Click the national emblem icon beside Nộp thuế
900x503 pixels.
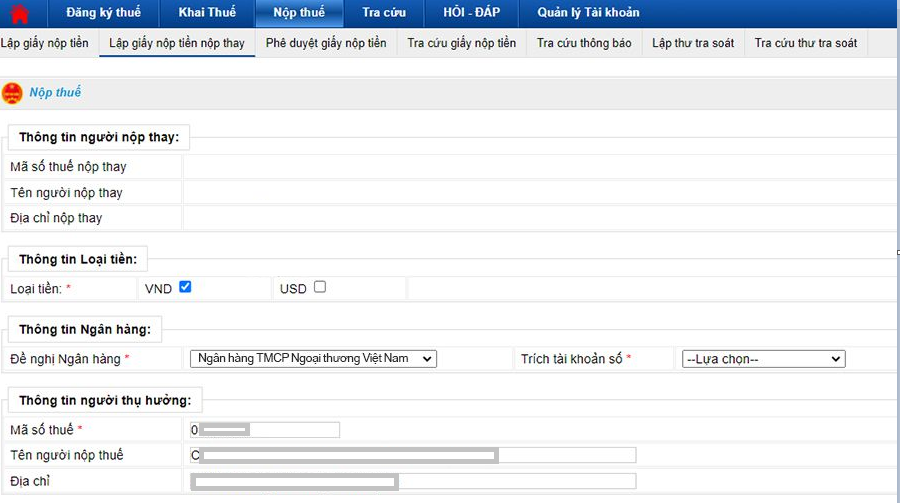[13, 93]
